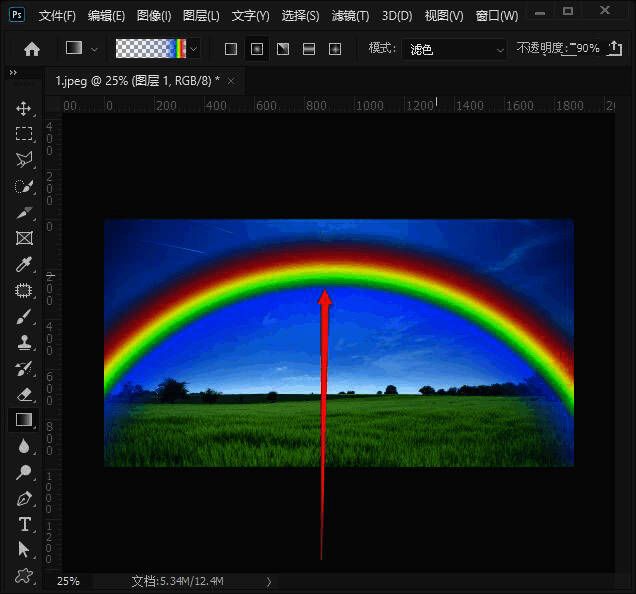Select the Brush tool
The height and width of the screenshot is (594, 636).
pos(24,316)
